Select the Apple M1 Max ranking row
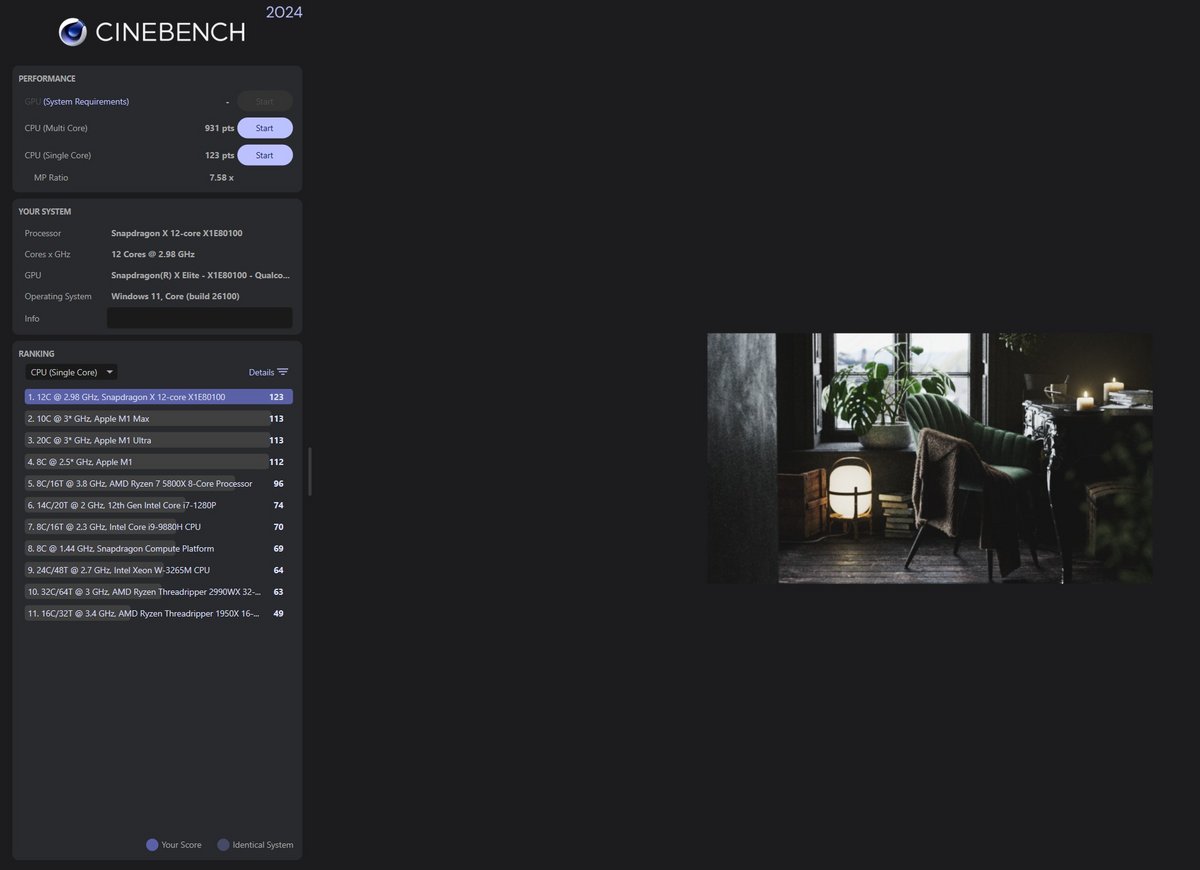The height and width of the screenshot is (870, 1200). 159,419
